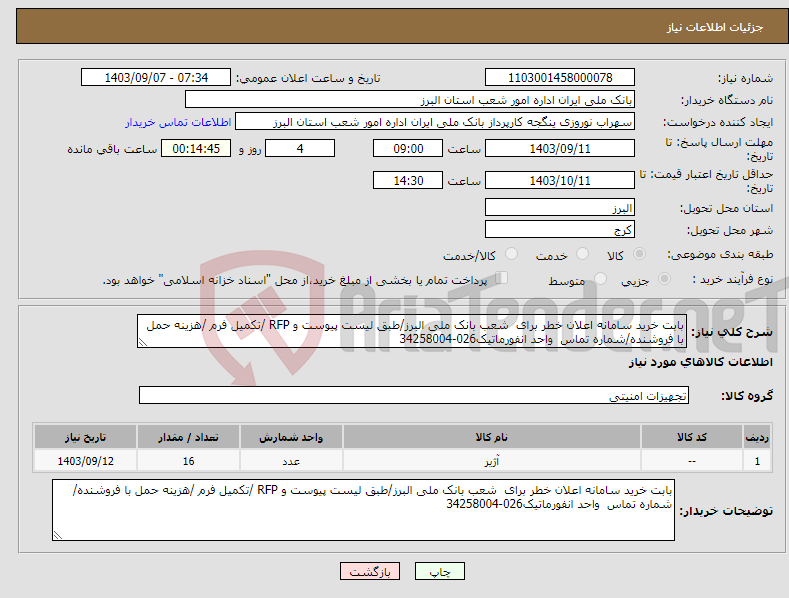Screen dimensions: 789x598
Task: Click the requester field سهراب نوروزی پنگجه
Action: [x=435, y=122]
